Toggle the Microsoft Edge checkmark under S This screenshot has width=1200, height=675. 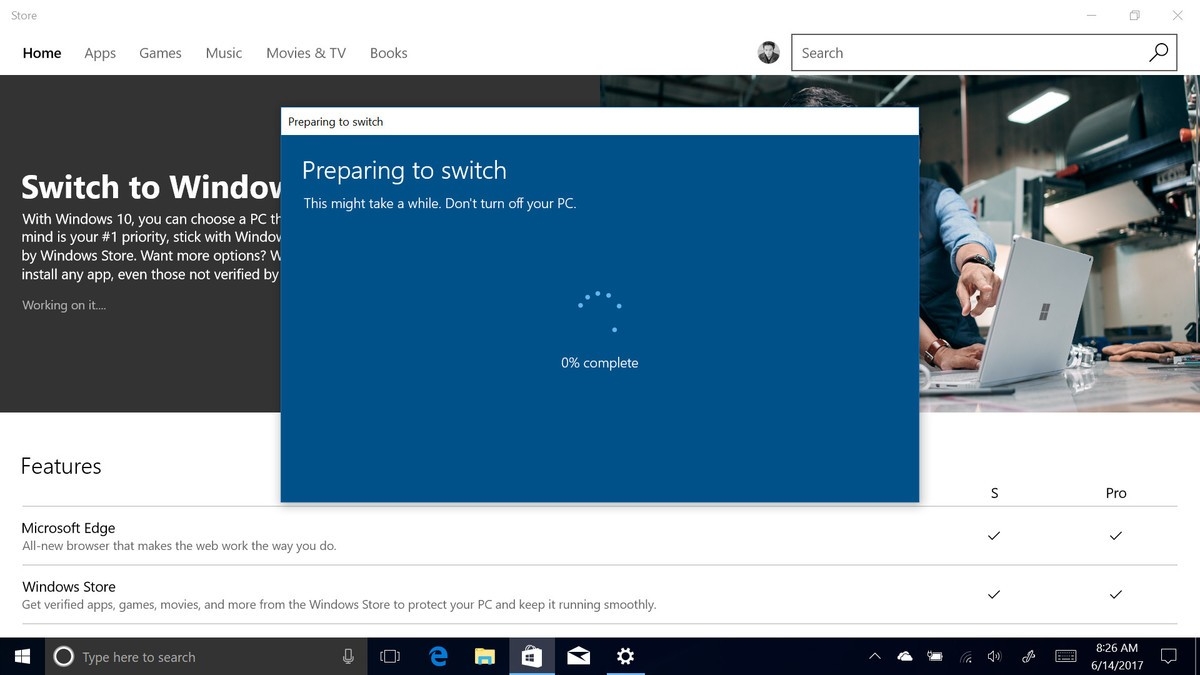tap(993, 536)
